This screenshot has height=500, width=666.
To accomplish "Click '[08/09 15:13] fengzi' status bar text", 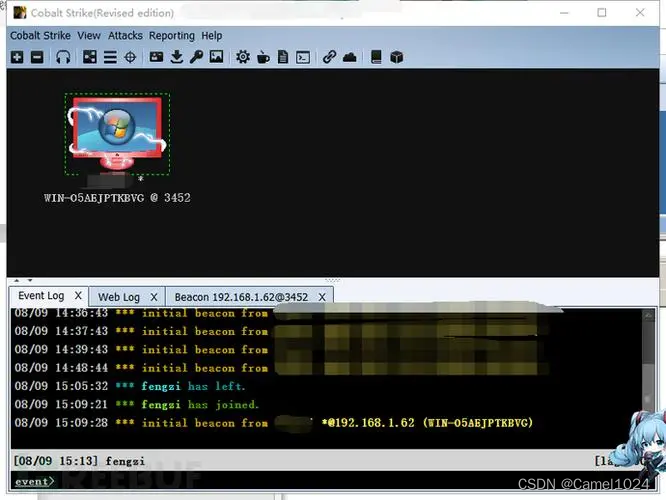I will pos(79,461).
